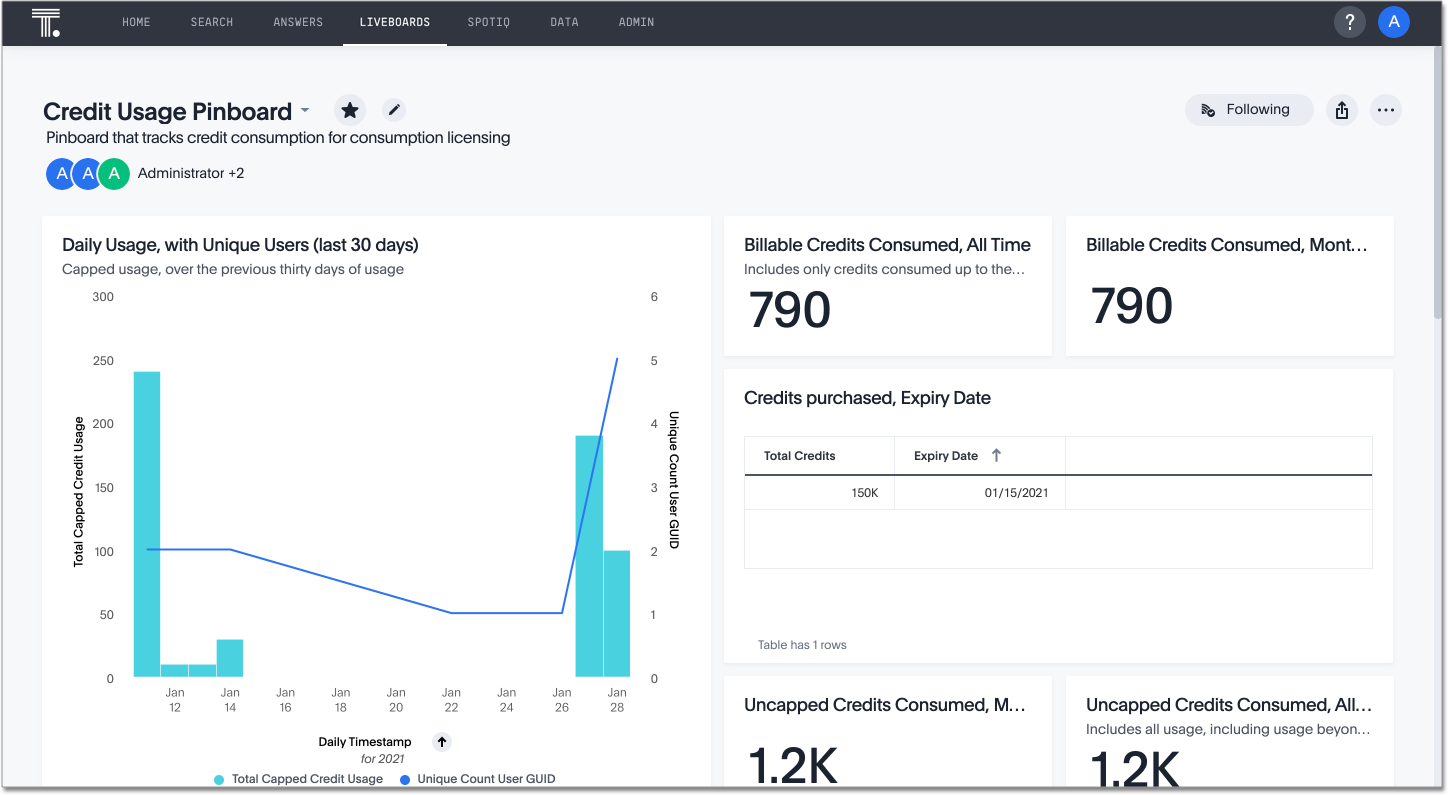Switch to the LIVEBOARDS tab
The width and height of the screenshot is (1448, 795).
pyautogui.click(x=394, y=21)
